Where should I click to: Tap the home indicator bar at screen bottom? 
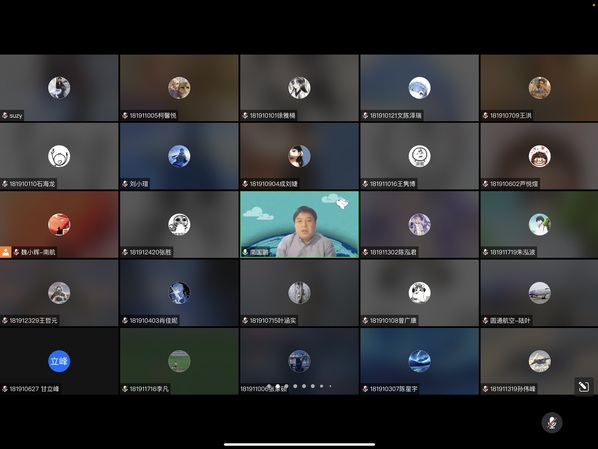[x=299, y=444]
